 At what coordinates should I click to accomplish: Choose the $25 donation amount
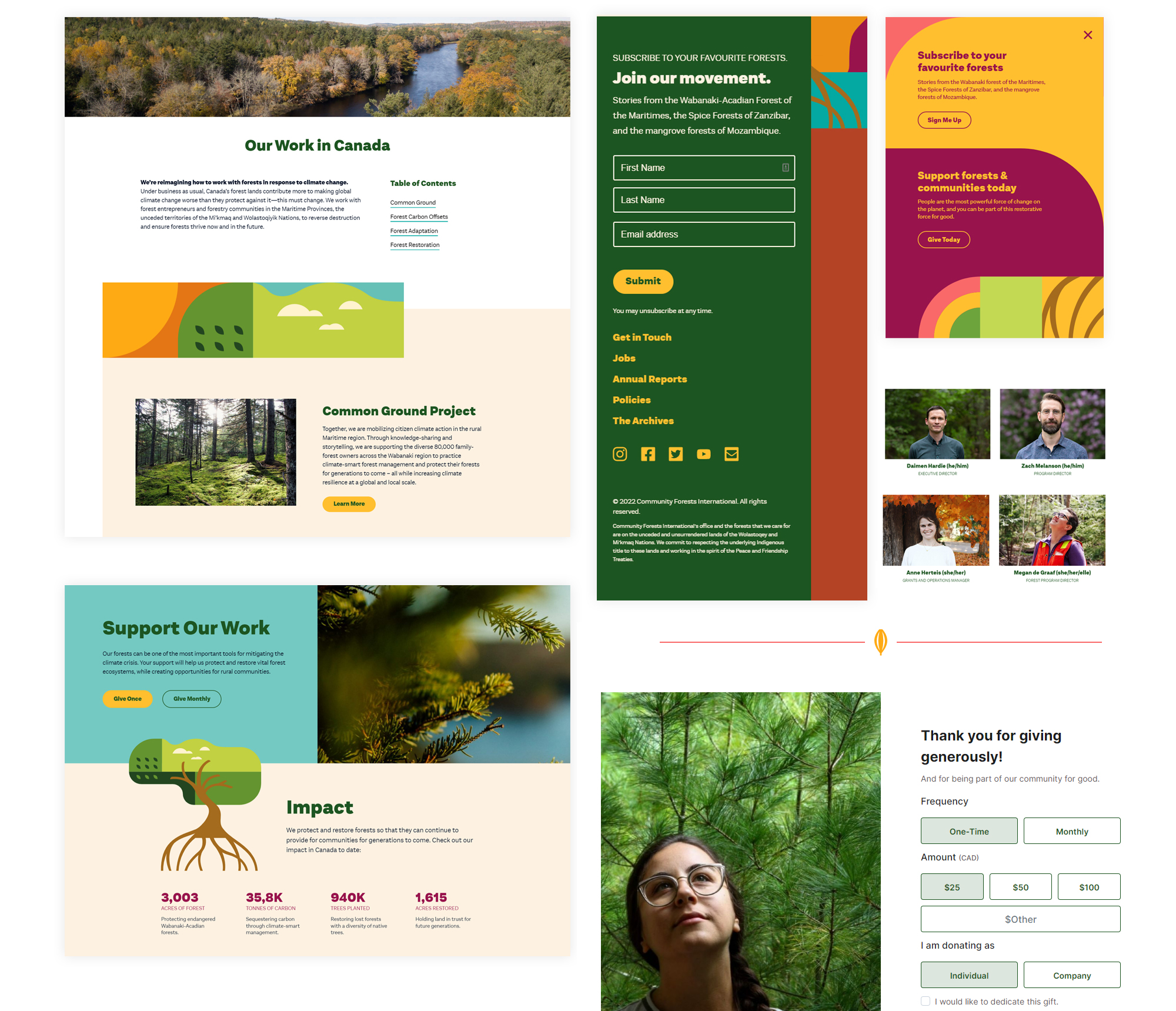(952, 887)
